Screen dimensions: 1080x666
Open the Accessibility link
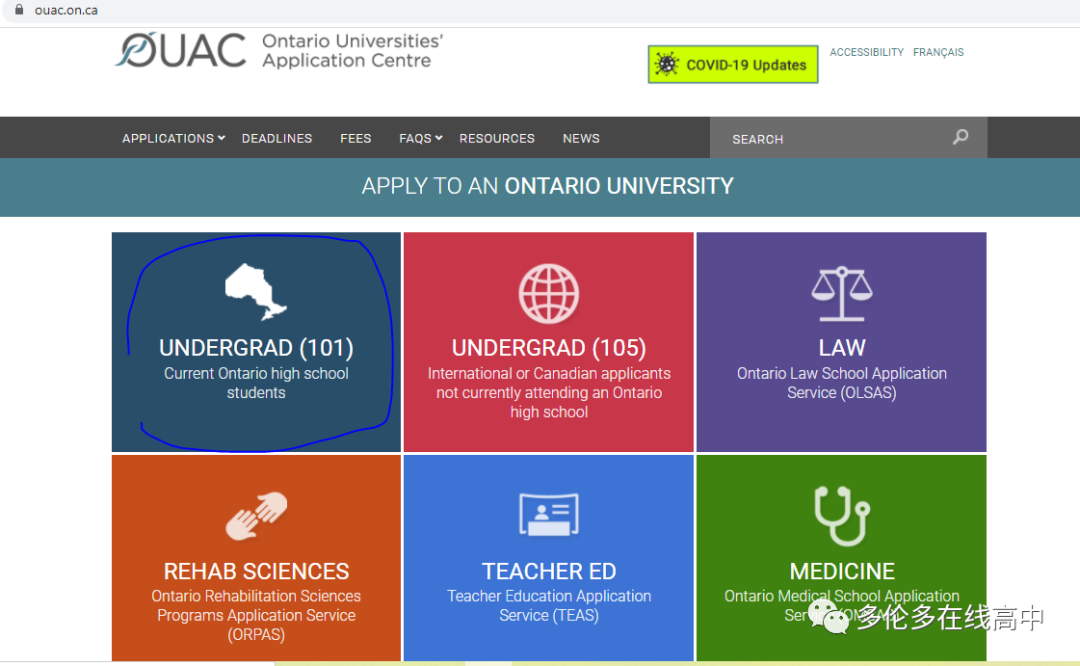tap(866, 52)
